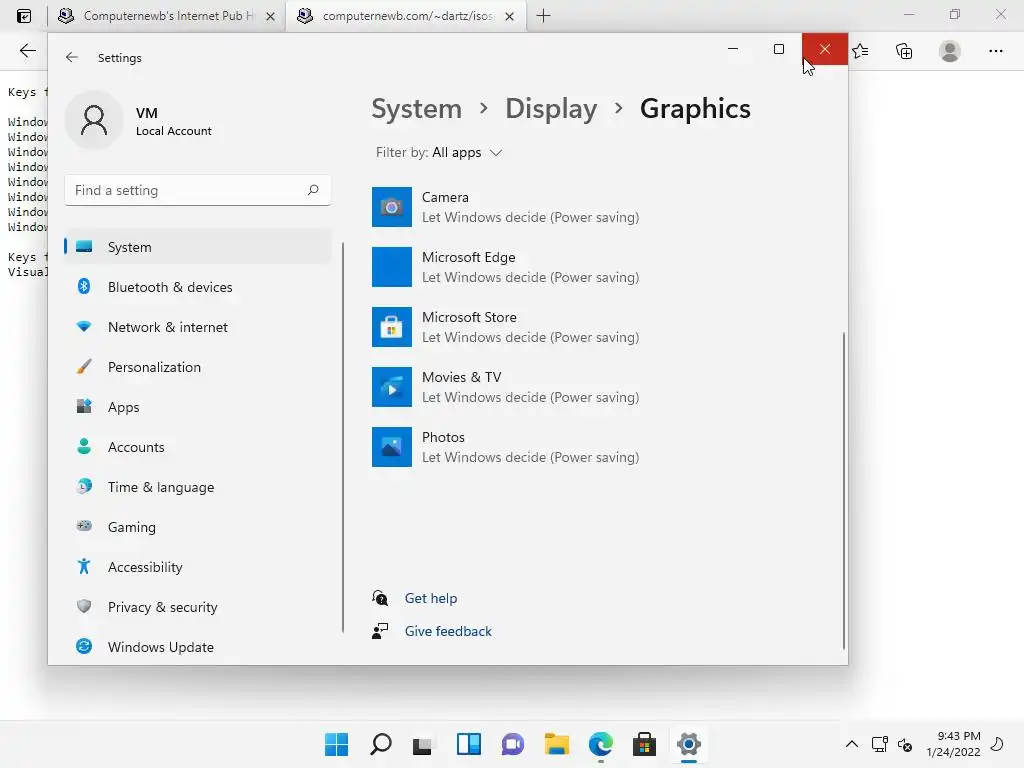Screen dimensions: 1024x768
Task: Click the Get help link
Action: coord(431,598)
